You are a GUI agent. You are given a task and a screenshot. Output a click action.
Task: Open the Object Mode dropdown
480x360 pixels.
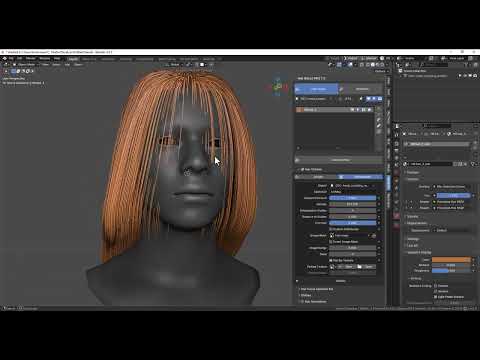[x=26, y=65]
